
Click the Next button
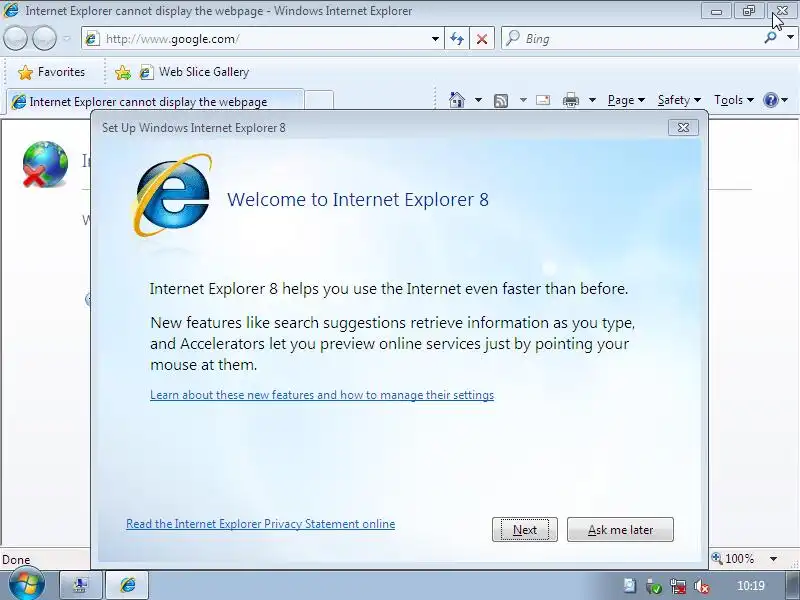[x=524, y=530]
